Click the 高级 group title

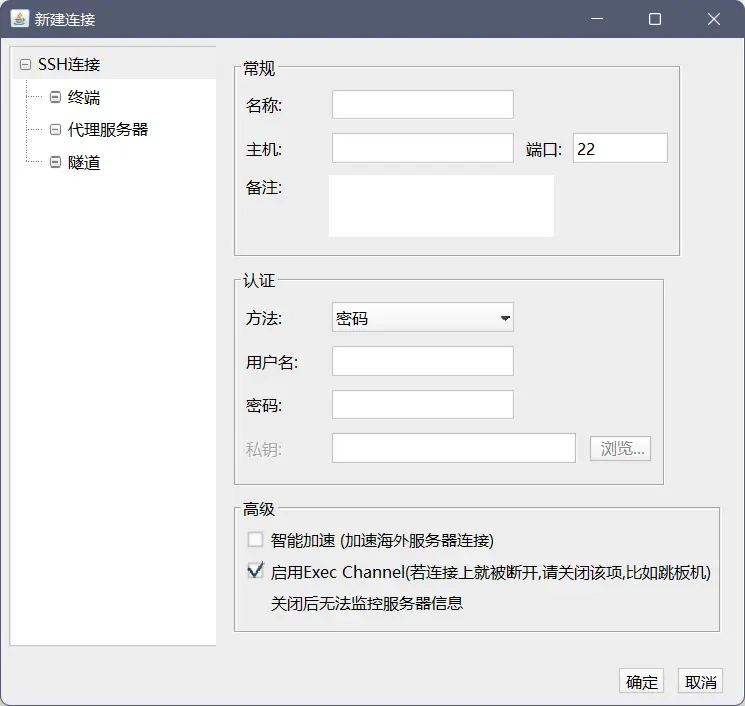(259, 509)
